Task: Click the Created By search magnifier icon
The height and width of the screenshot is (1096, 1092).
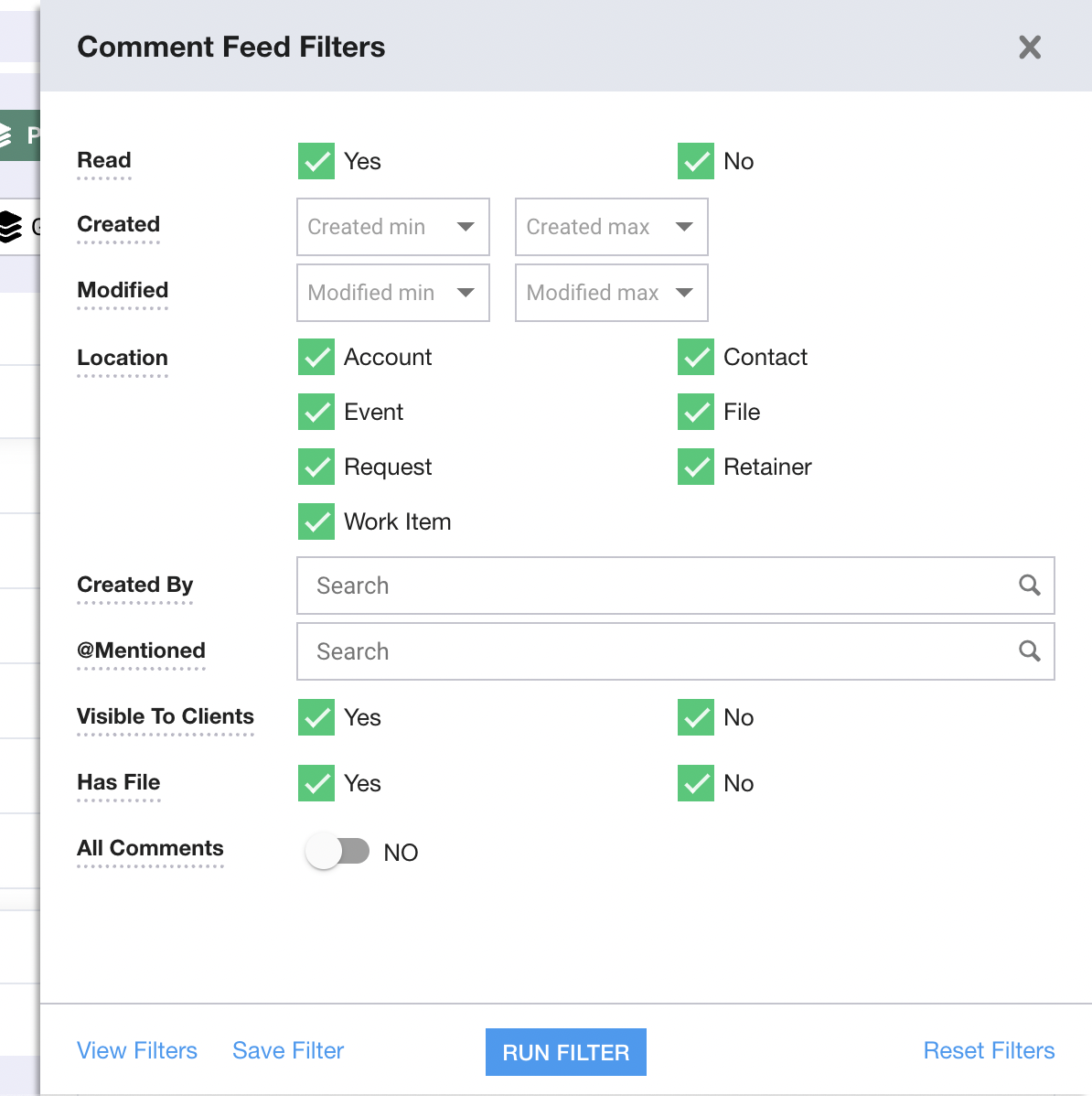Action: 1030,586
